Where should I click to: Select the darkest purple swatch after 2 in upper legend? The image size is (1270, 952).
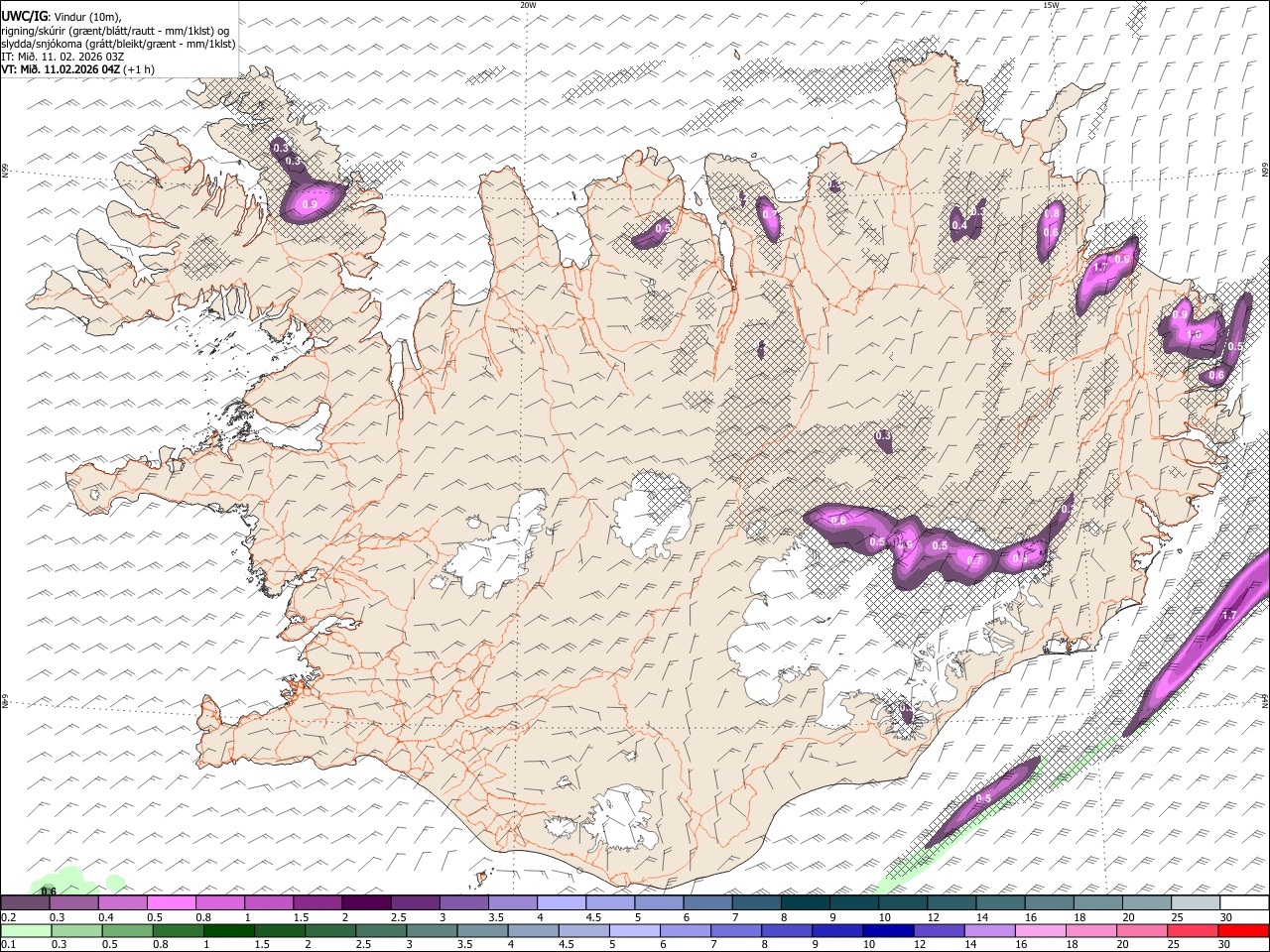coord(365,902)
